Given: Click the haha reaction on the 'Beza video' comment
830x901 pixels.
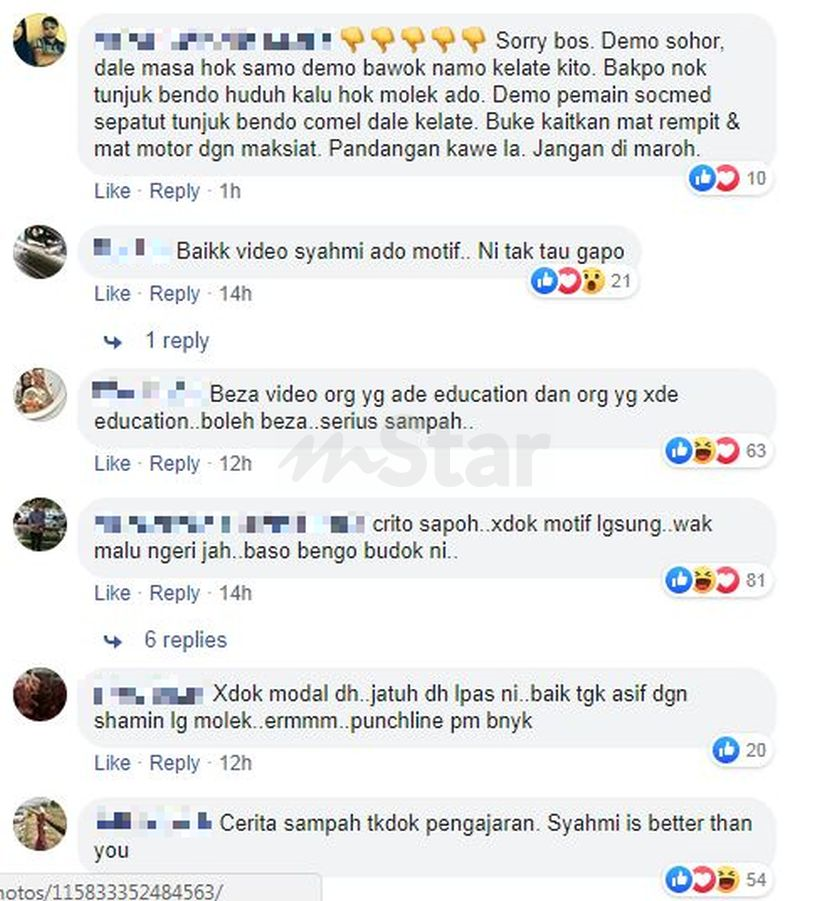Looking at the screenshot, I should (x=703, y=450).
